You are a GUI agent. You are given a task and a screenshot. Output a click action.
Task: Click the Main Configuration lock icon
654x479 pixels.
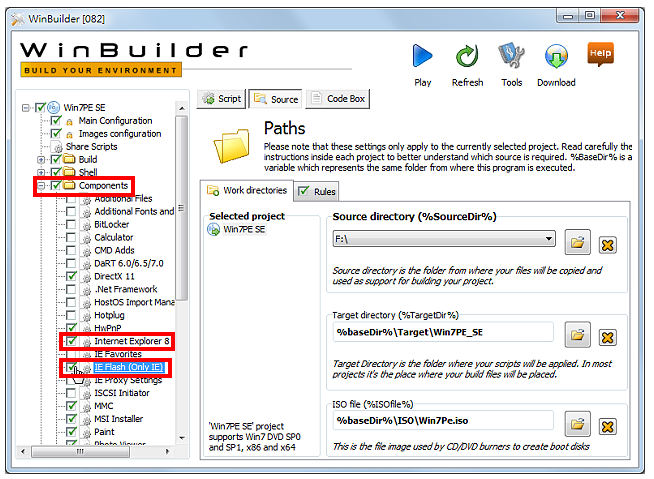pyautogui.click(x=70, y=122)
